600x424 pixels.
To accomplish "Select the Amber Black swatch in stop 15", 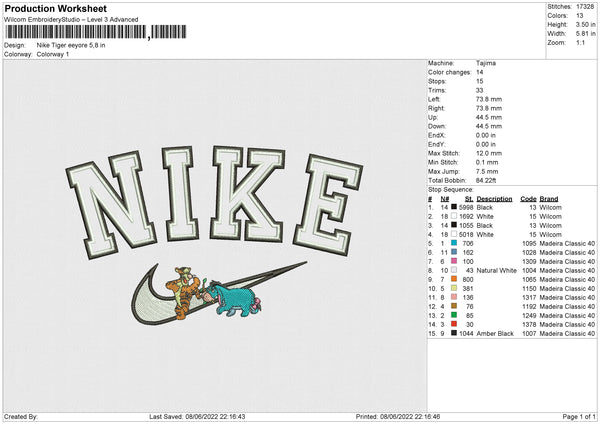I will [x=454, y=333].
